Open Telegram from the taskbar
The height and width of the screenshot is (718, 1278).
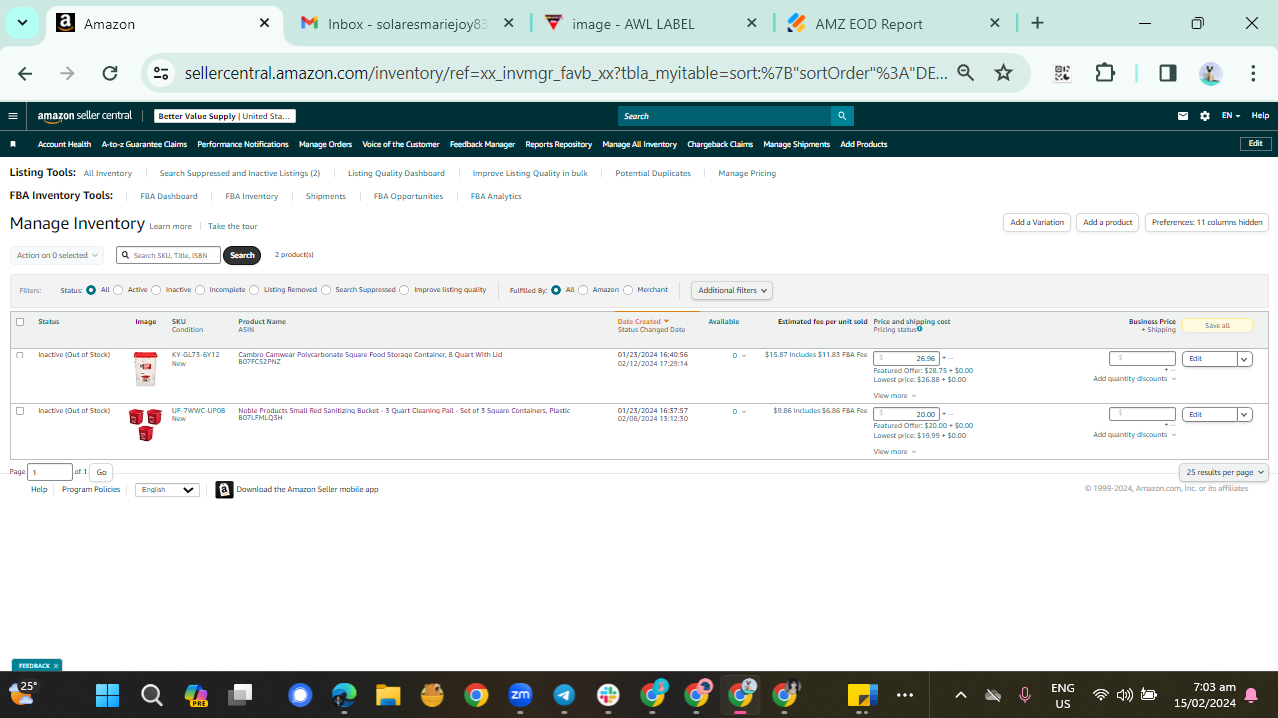pyautogui.click(x=564, y=695)
